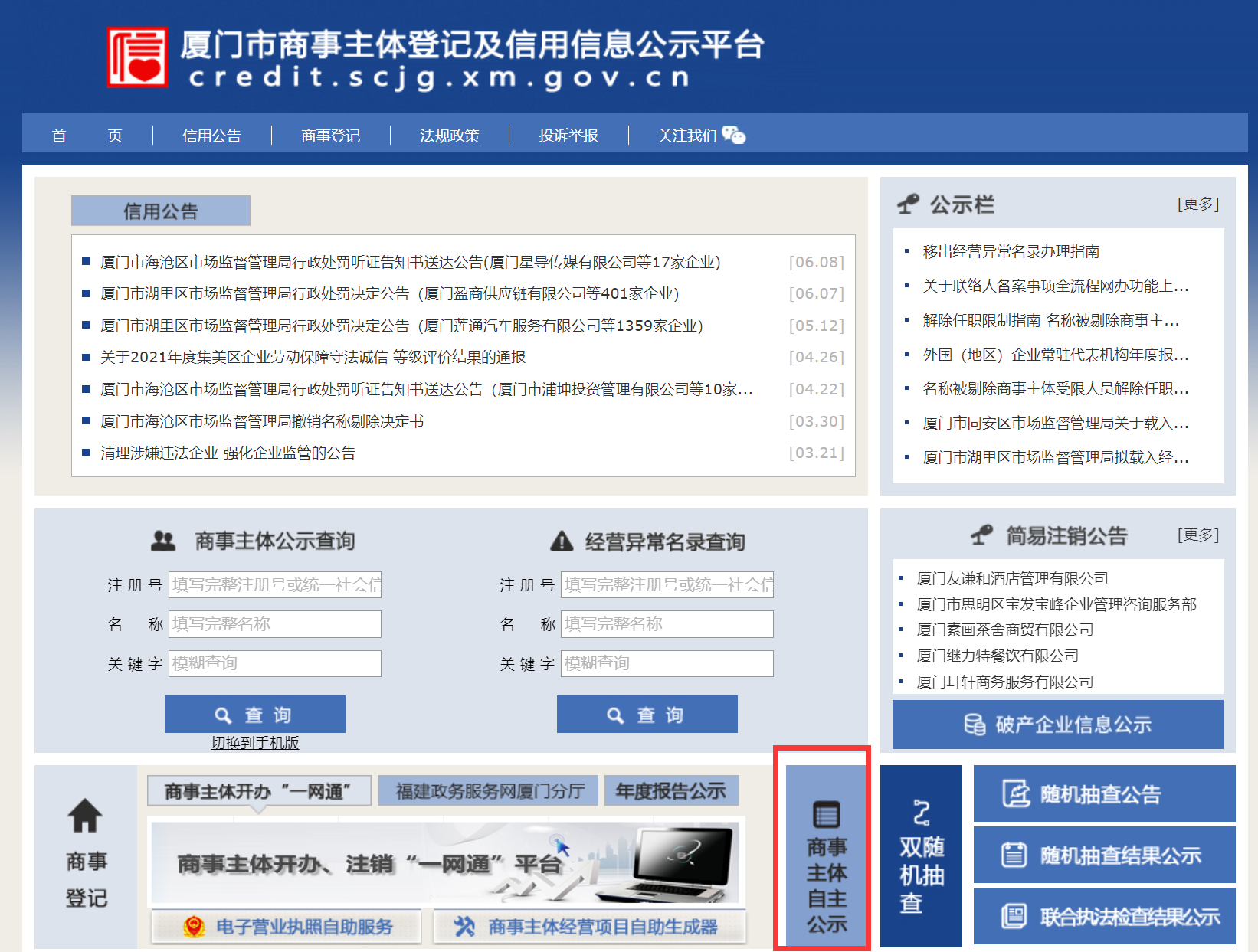
Task: Open 厦门友谦和酒店管理有限公司 entry
Action: 1013,578
